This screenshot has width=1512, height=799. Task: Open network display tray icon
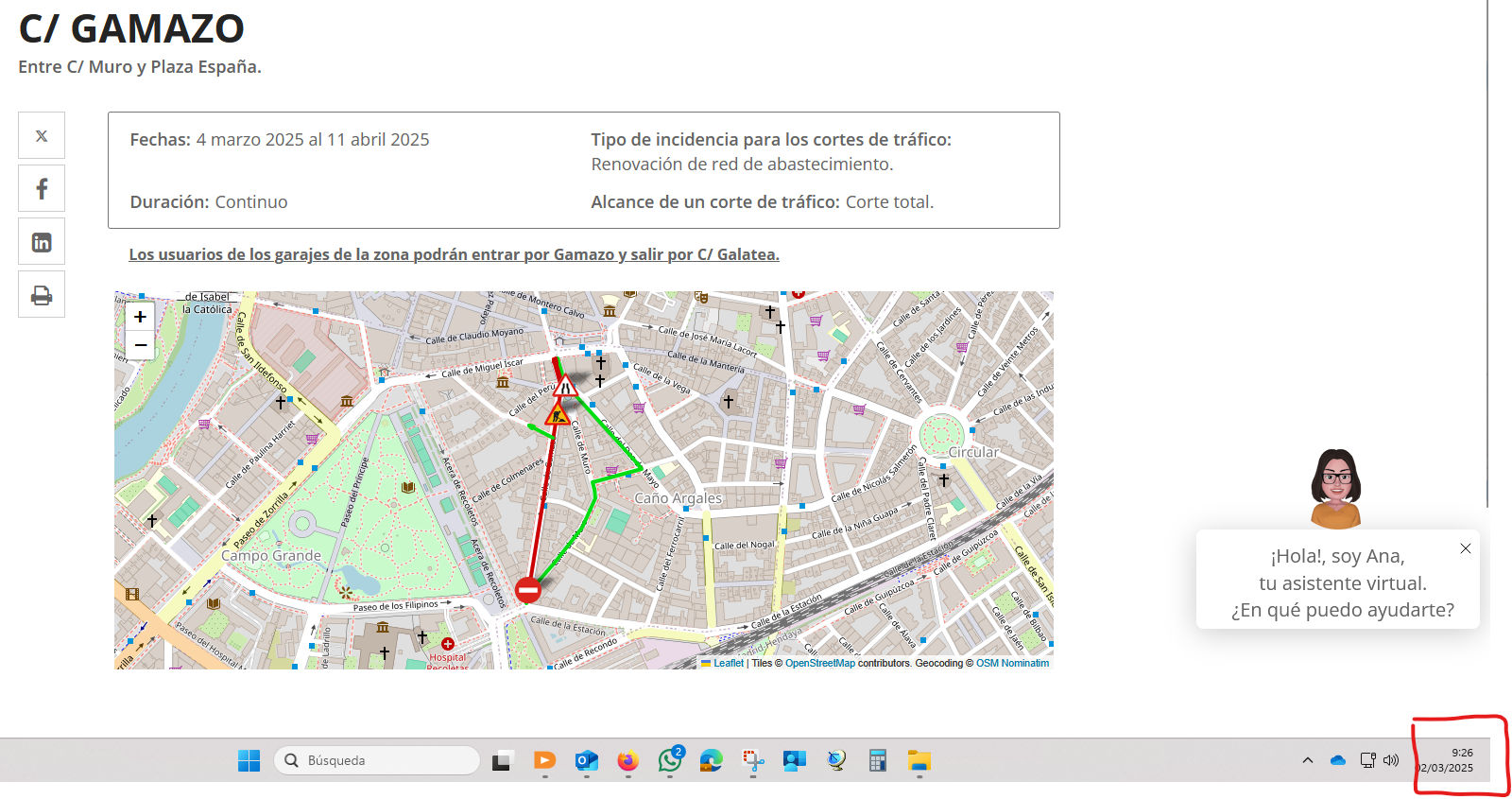[x=1368, y=760]
